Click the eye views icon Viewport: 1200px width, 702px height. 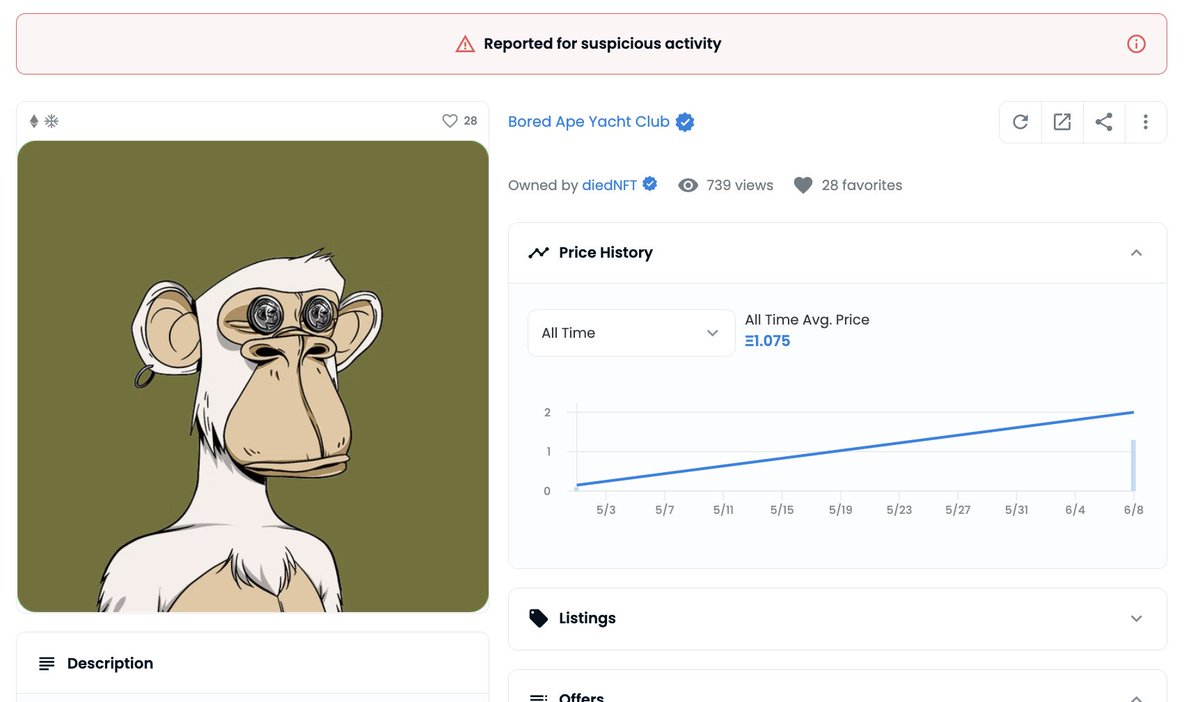pyautogui.click(x=688, y=185)
